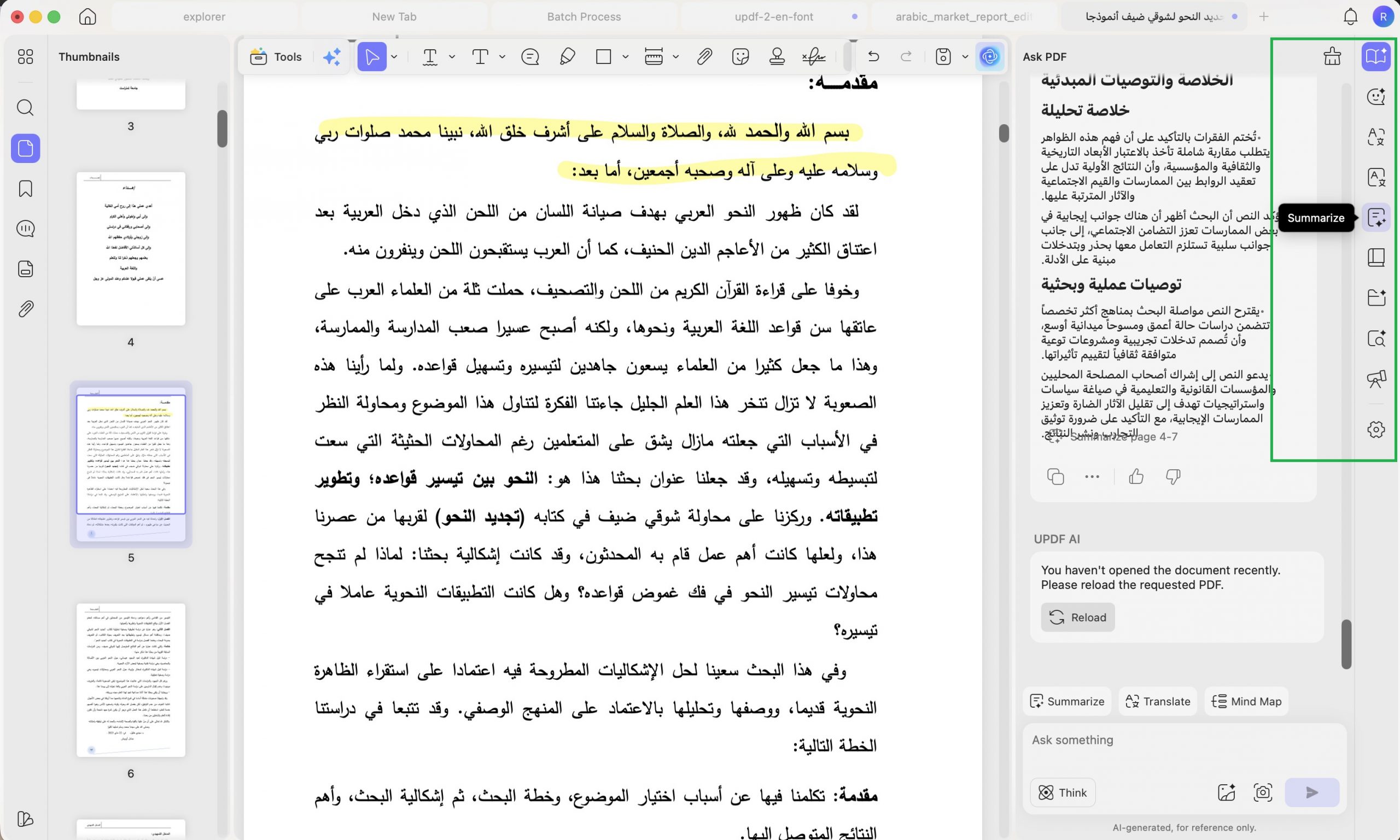Expand the cursor tool dropdown arrow

[x=394, y=57]
